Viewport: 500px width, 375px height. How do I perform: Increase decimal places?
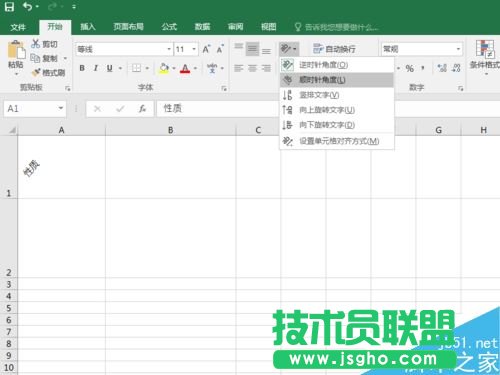pyautogui.click(x=442, y=68)
